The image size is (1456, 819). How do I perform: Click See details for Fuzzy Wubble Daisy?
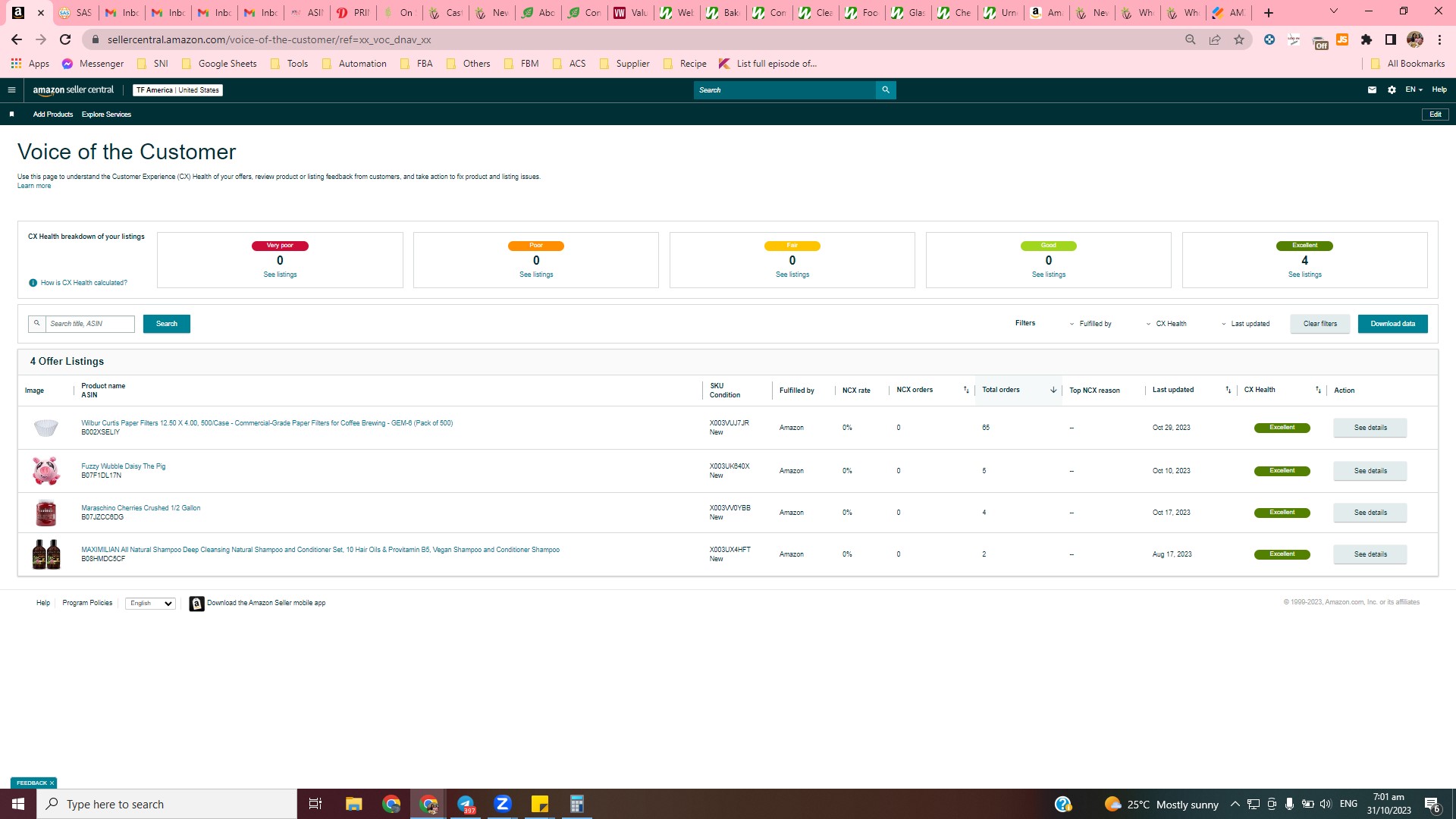1370,471
